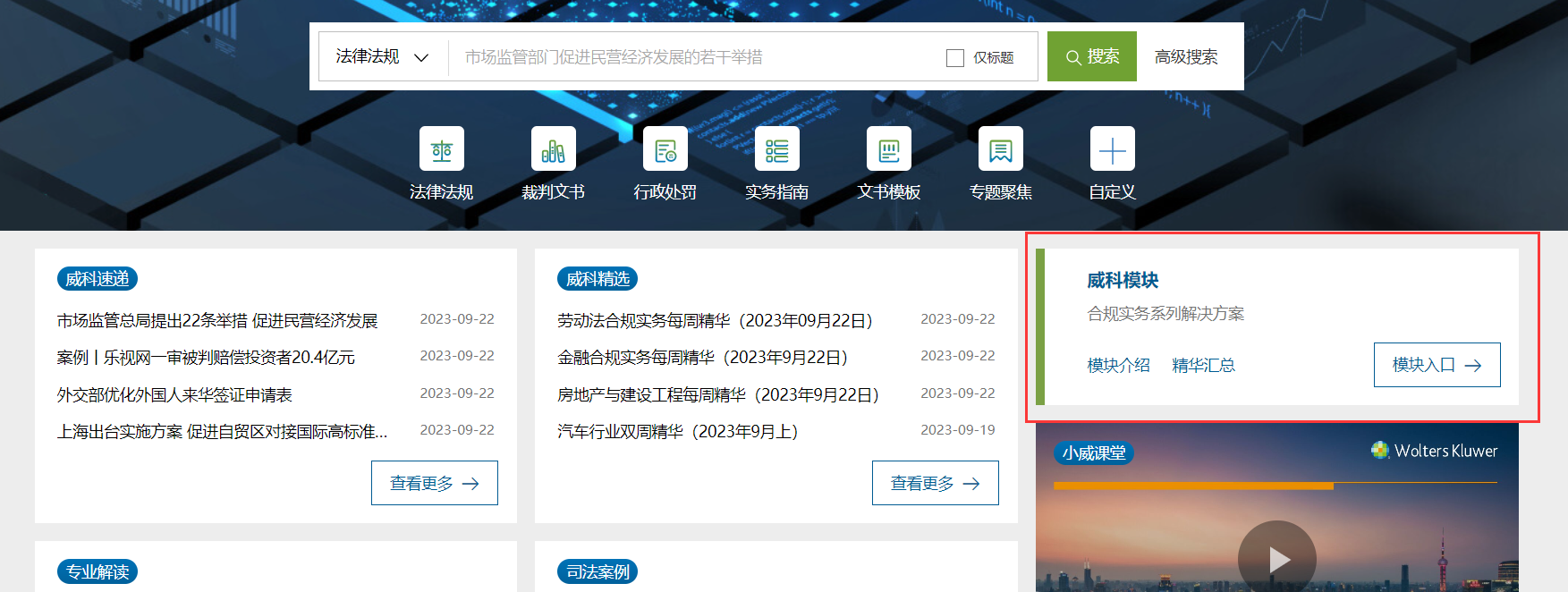Click the 威科速递 section tag
The height and width of the screenshot is (592, 1568).
(97, 279)
